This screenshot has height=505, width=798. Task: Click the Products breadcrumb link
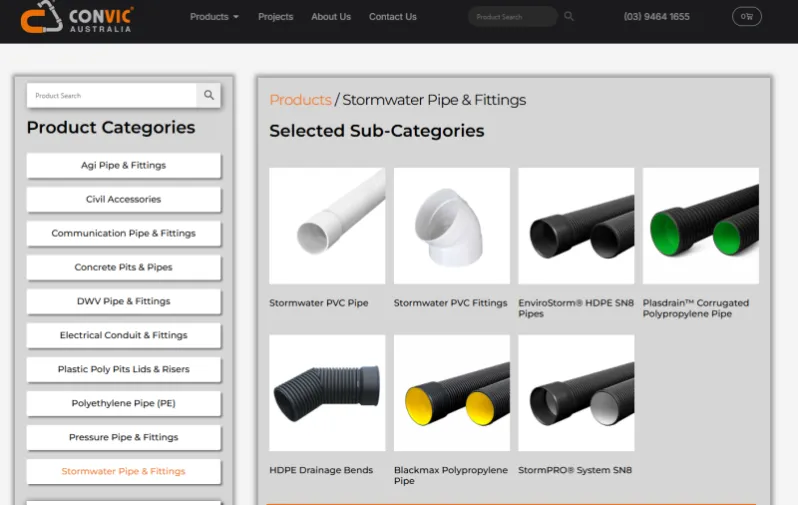tap(300, 100)
